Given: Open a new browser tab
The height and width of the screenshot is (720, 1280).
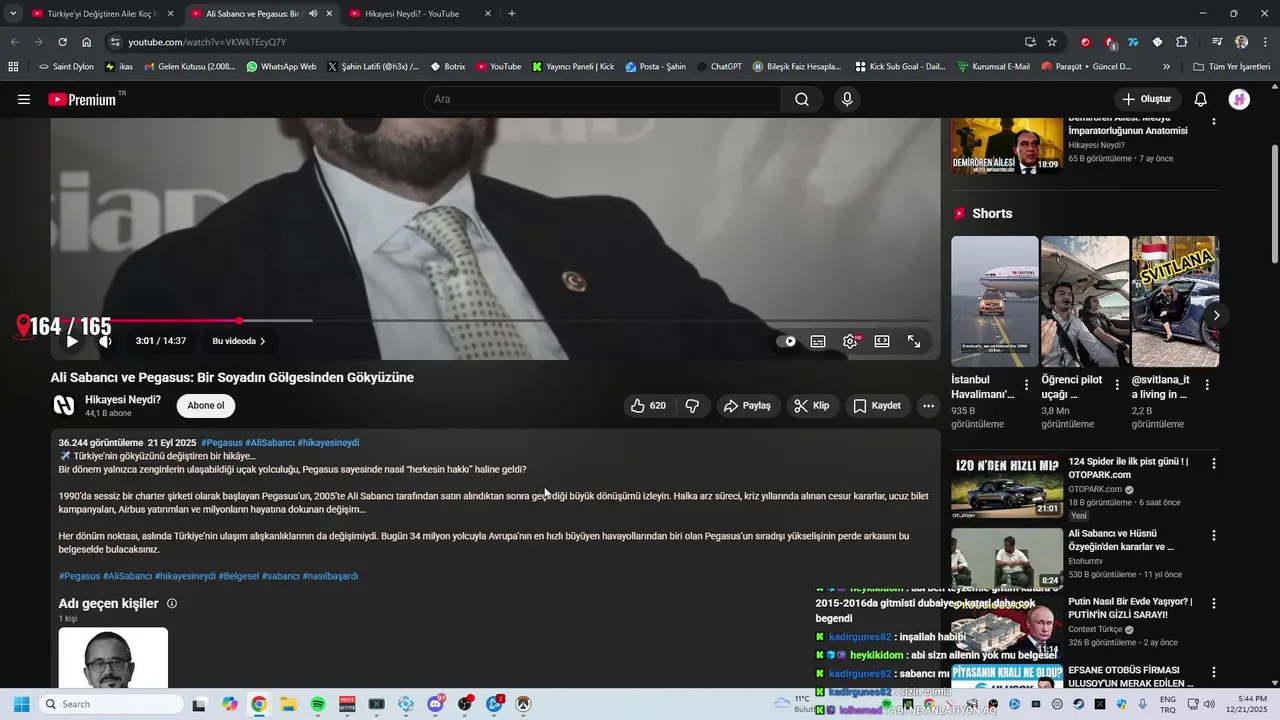Looking at the screenshot, I should pos(512,14).
